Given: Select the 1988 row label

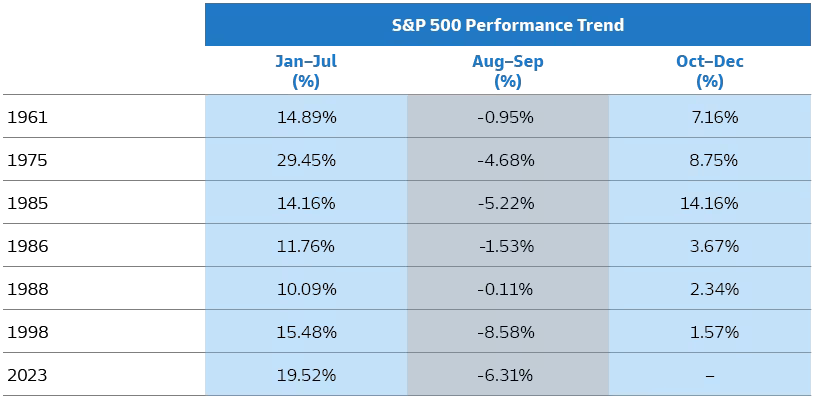Looking at the screenshot, I should pos(27,289).
